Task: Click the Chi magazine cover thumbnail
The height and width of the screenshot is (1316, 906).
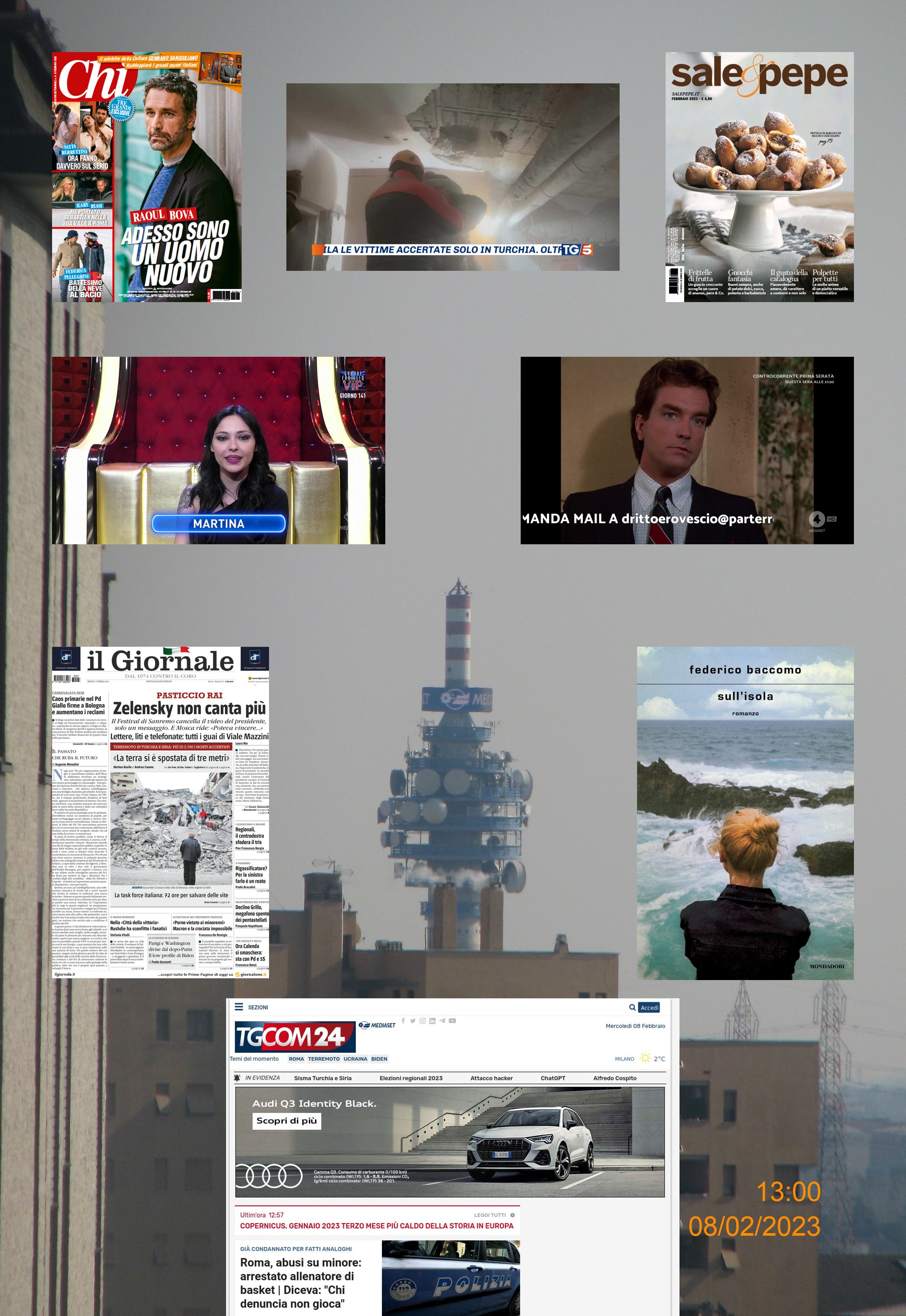Action: 147,177
